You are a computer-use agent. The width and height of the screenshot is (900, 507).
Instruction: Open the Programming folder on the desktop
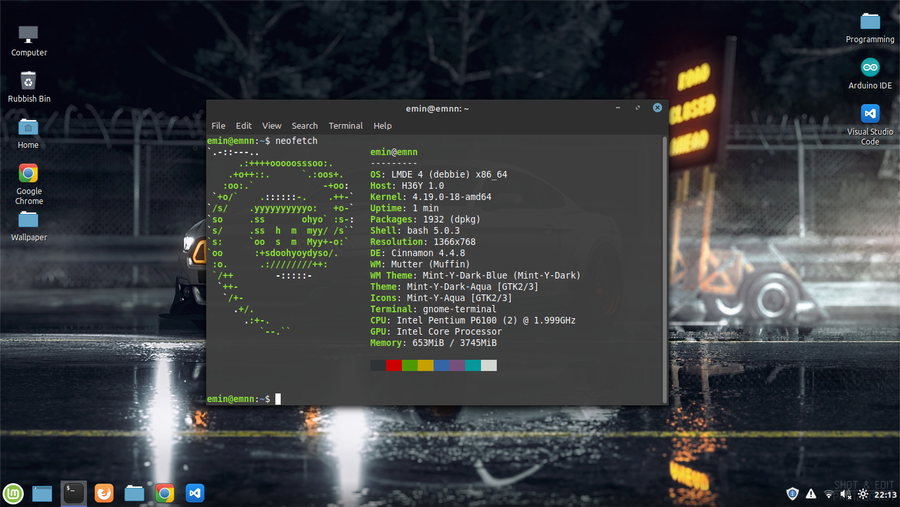(x=870, y=21)
